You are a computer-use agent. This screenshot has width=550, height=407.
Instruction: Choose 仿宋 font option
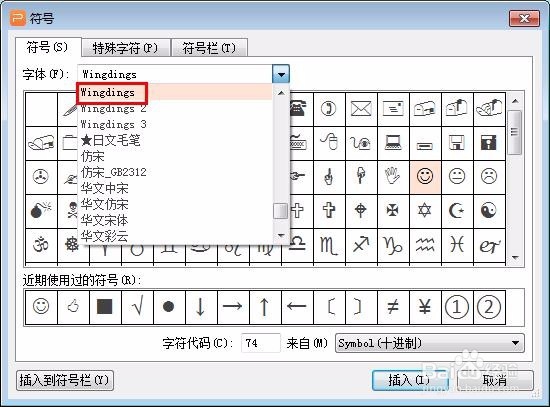pos(175,156)
